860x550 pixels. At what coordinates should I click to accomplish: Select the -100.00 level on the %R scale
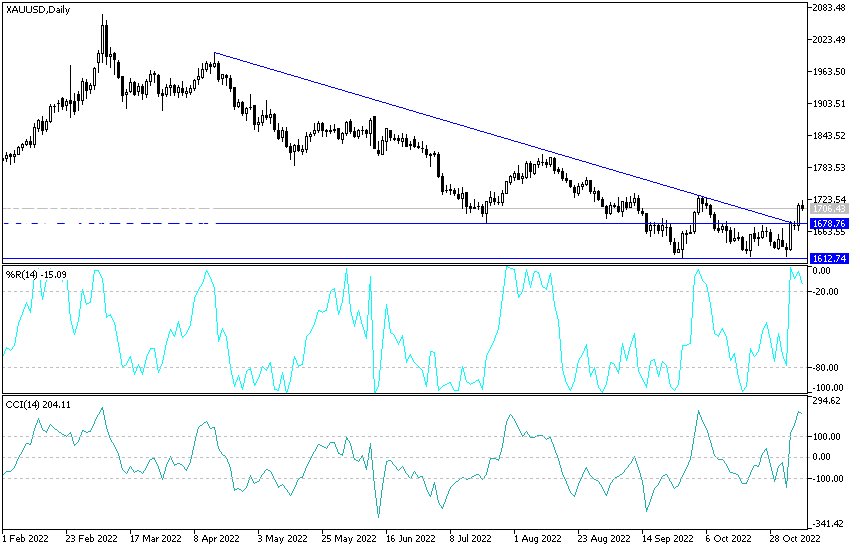(x=827, y=388)
